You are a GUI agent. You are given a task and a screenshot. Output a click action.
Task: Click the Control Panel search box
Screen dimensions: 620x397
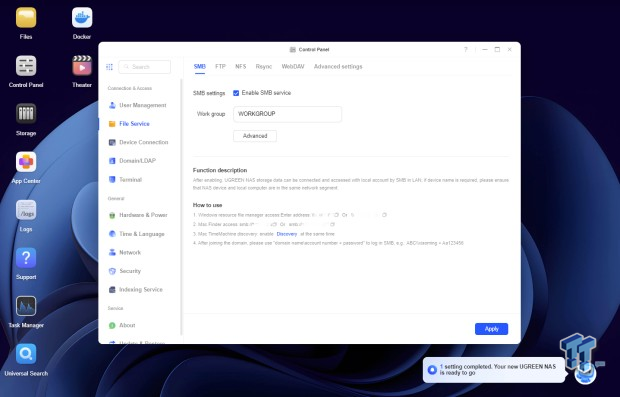tap(145, 67)
